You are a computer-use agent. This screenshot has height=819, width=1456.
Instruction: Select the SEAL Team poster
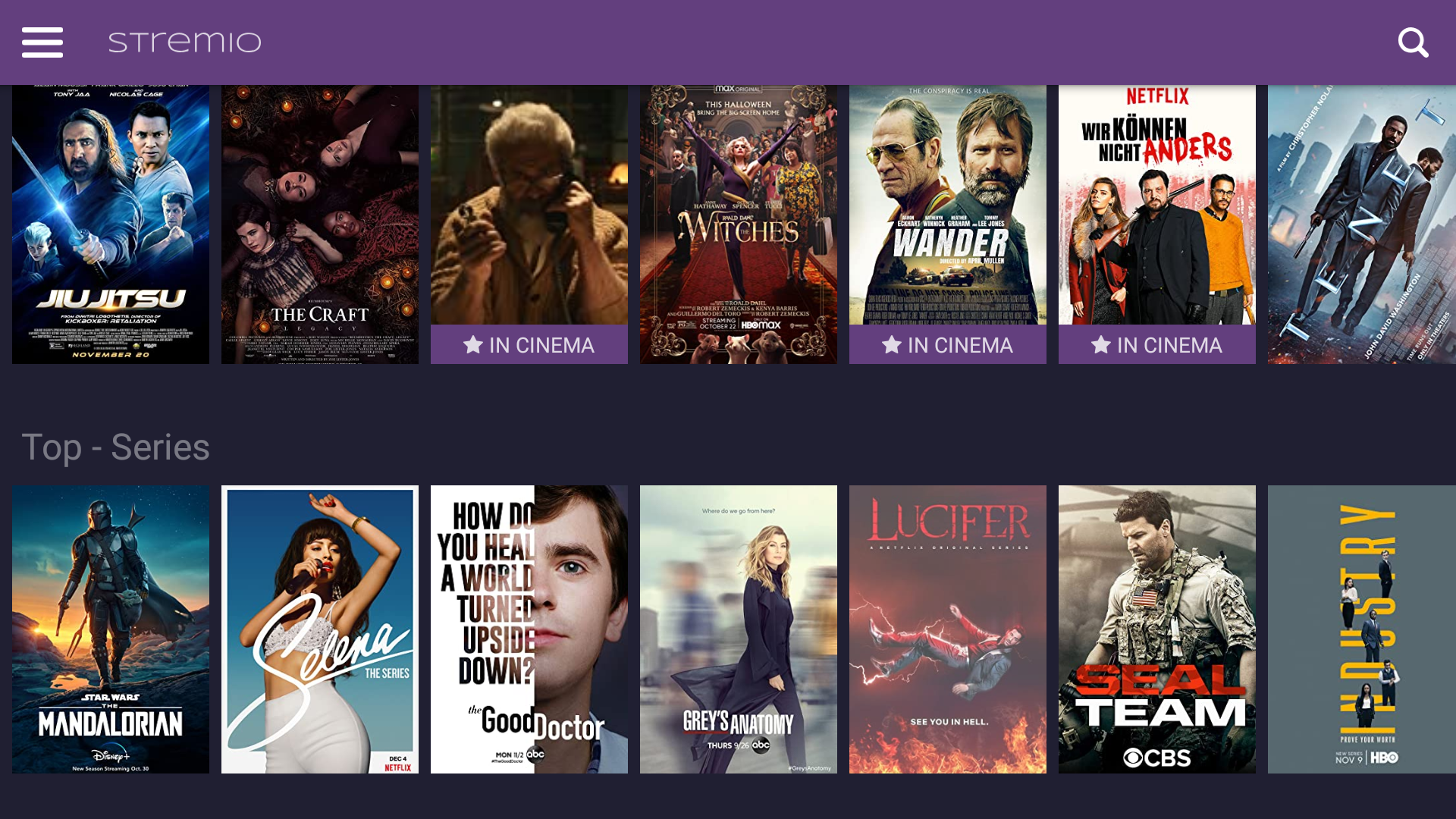1157,629
